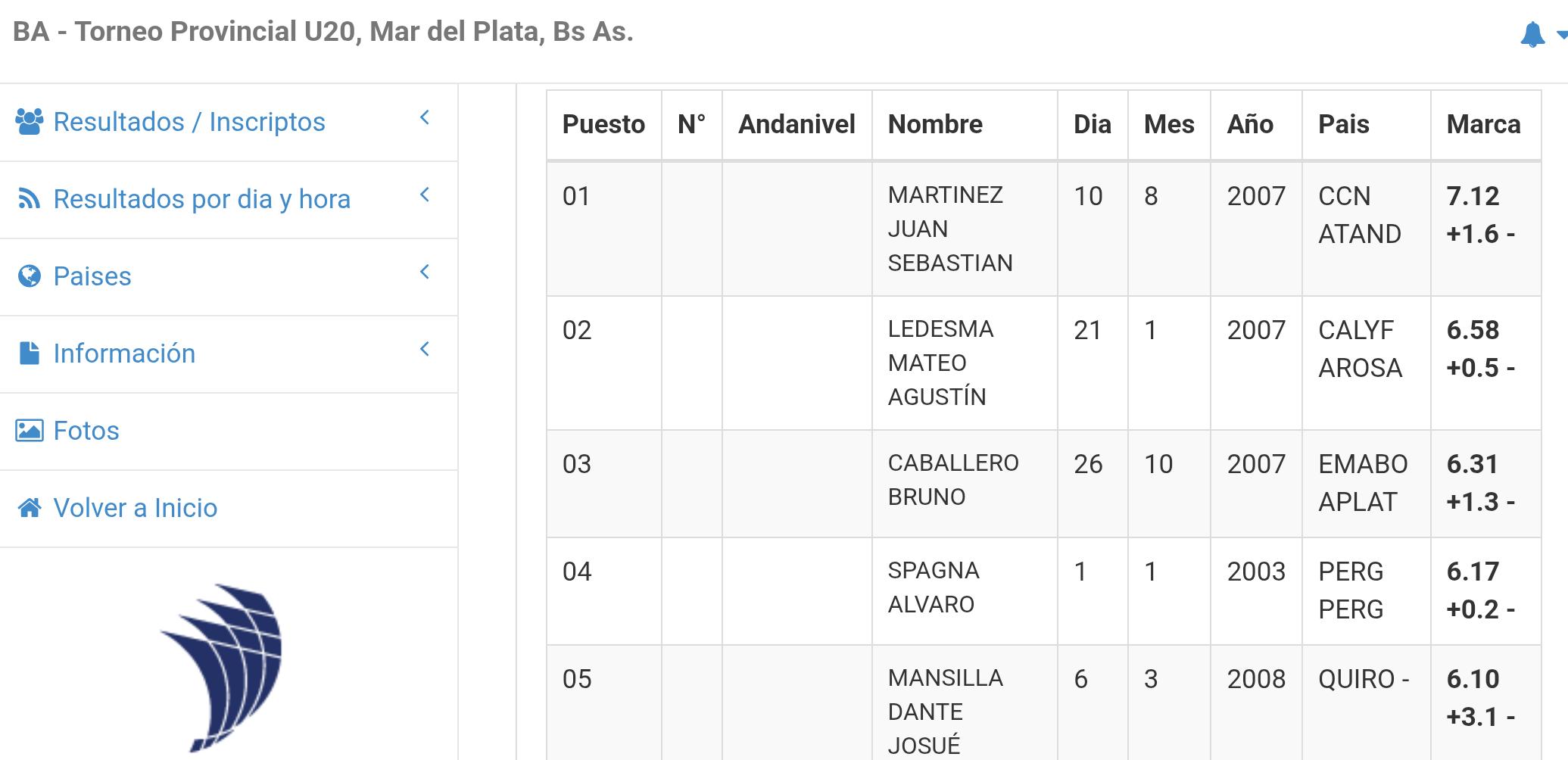Expand the Paises submenu arrow

(425, 272)
